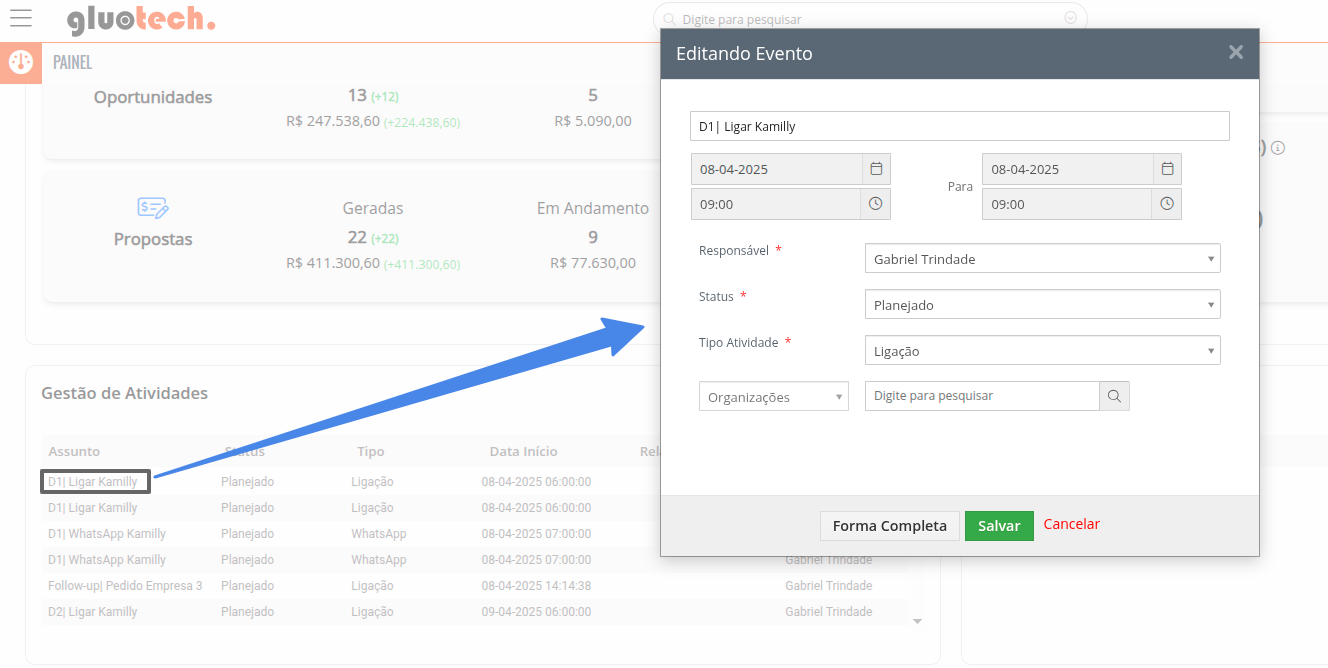Image resolution: width=1328 pixels, height=668 pixels.
Task: Click the magnifier search icon beside Organizações
Action: click(1114, 397)
